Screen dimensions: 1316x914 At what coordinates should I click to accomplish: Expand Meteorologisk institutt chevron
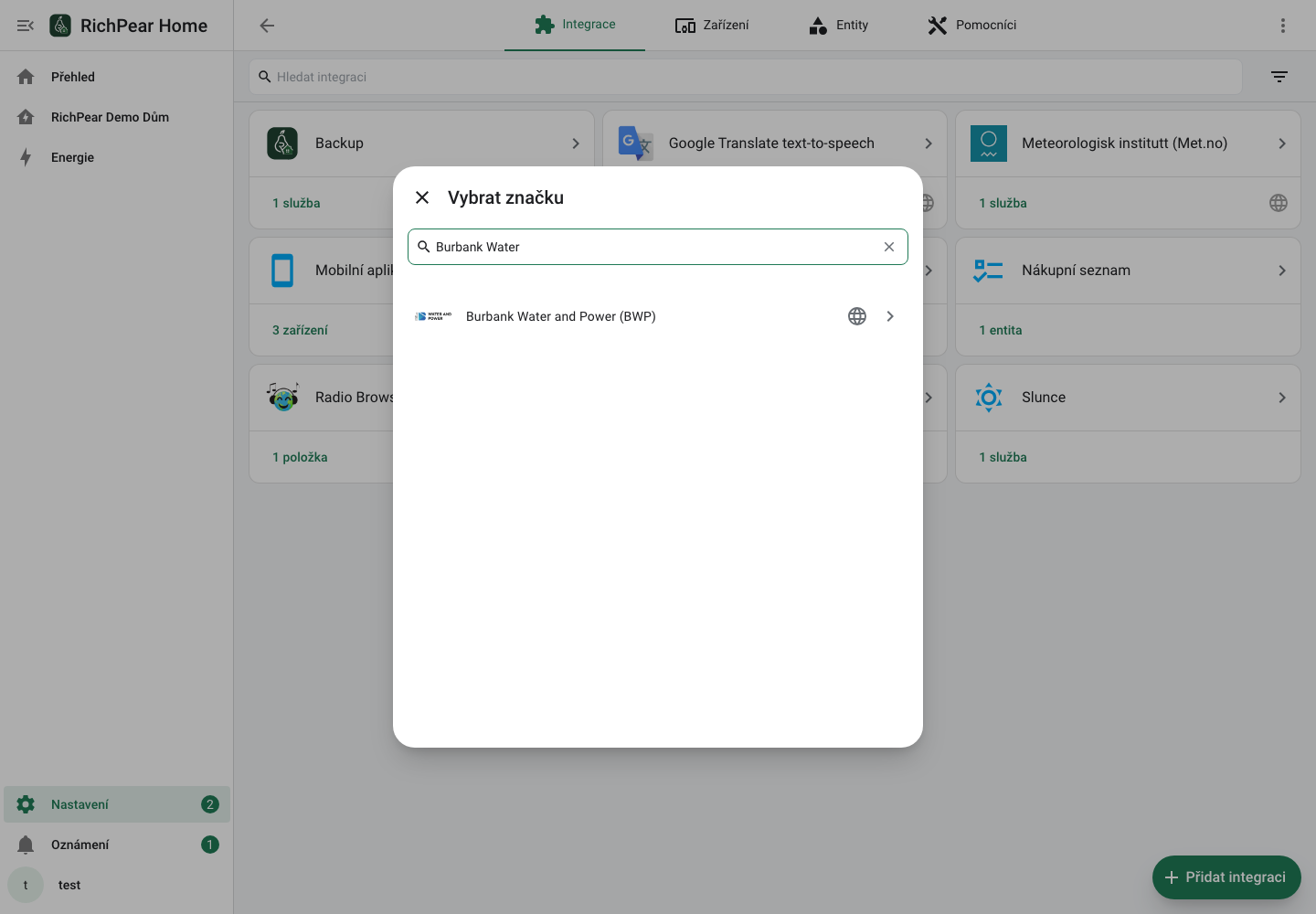1282,143
